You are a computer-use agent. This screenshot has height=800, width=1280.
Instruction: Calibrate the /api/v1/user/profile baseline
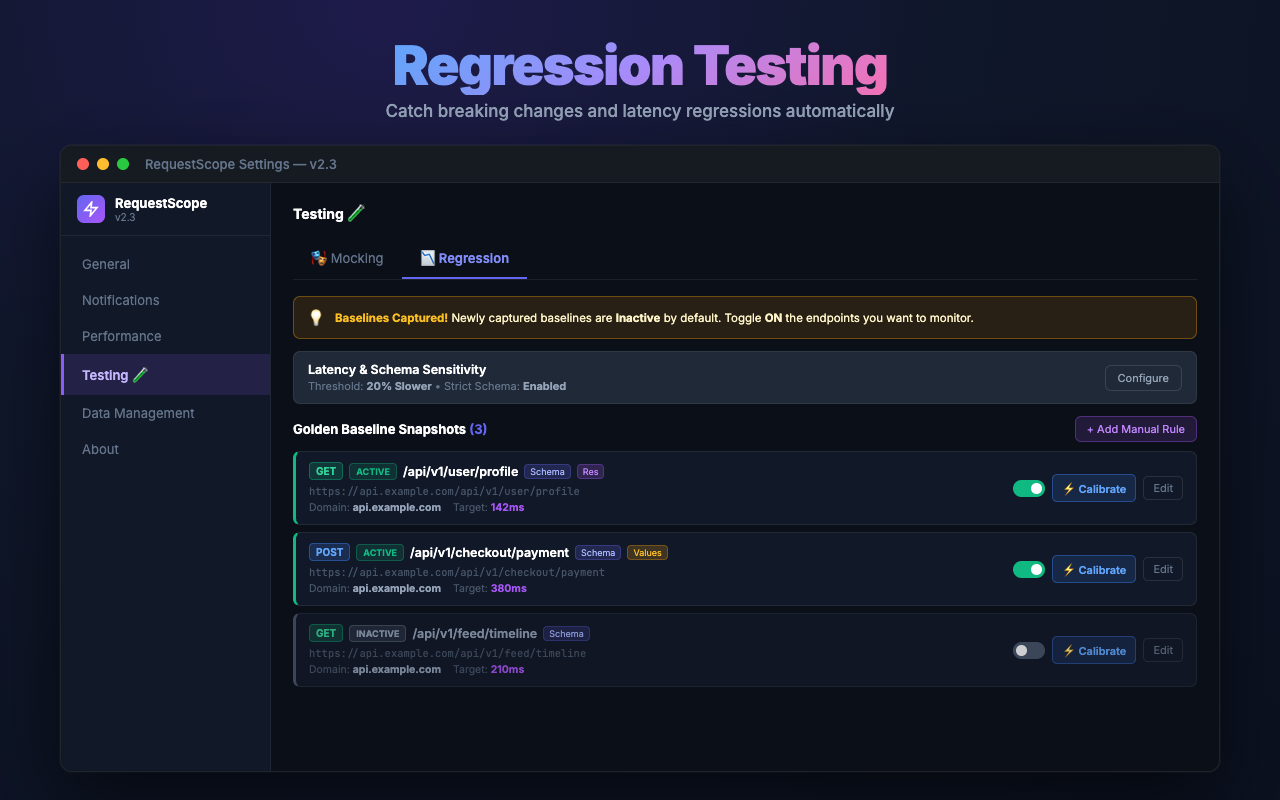click(1094, 489)
